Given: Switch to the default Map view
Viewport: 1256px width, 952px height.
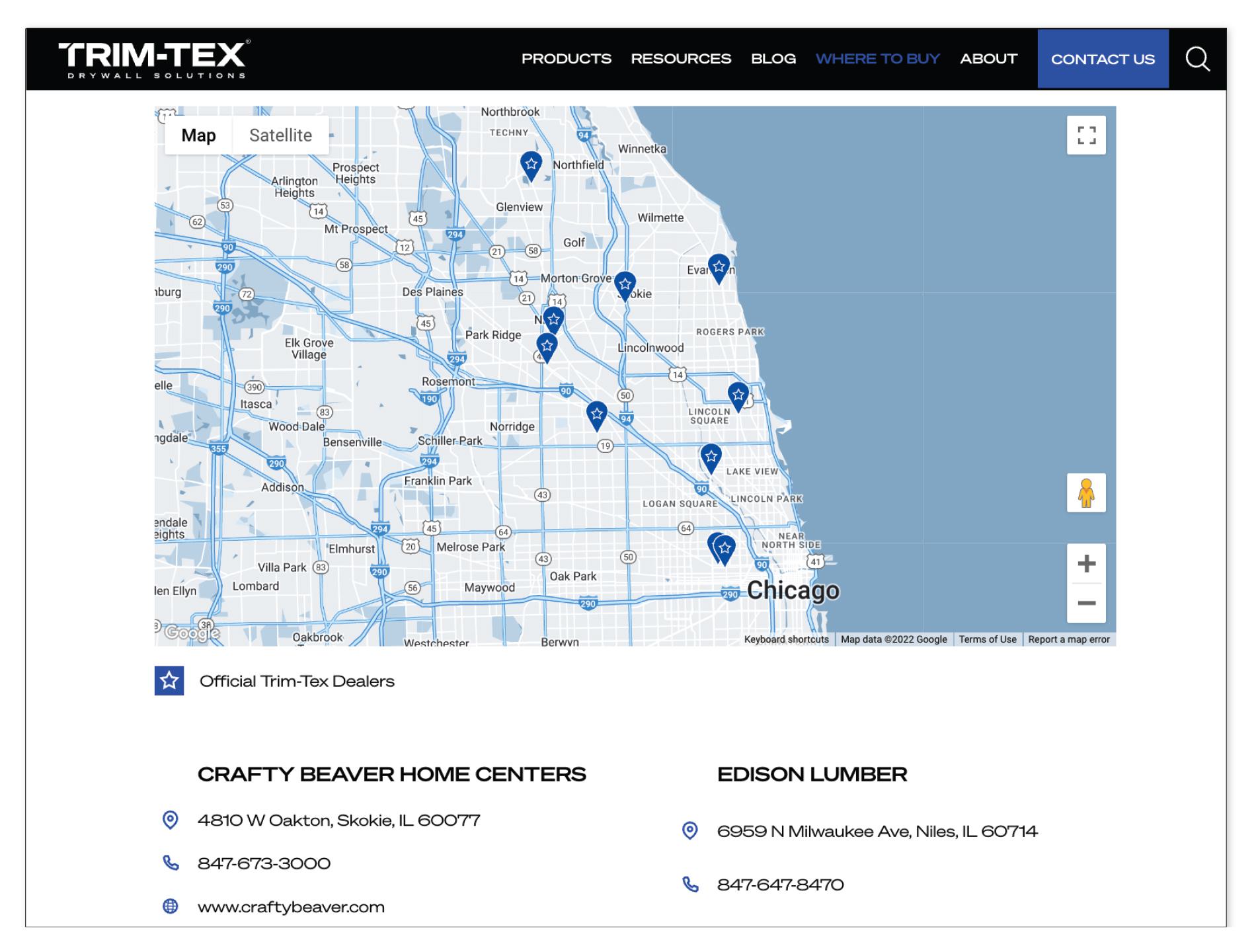Looking at the screenshot, I should 198,136.
